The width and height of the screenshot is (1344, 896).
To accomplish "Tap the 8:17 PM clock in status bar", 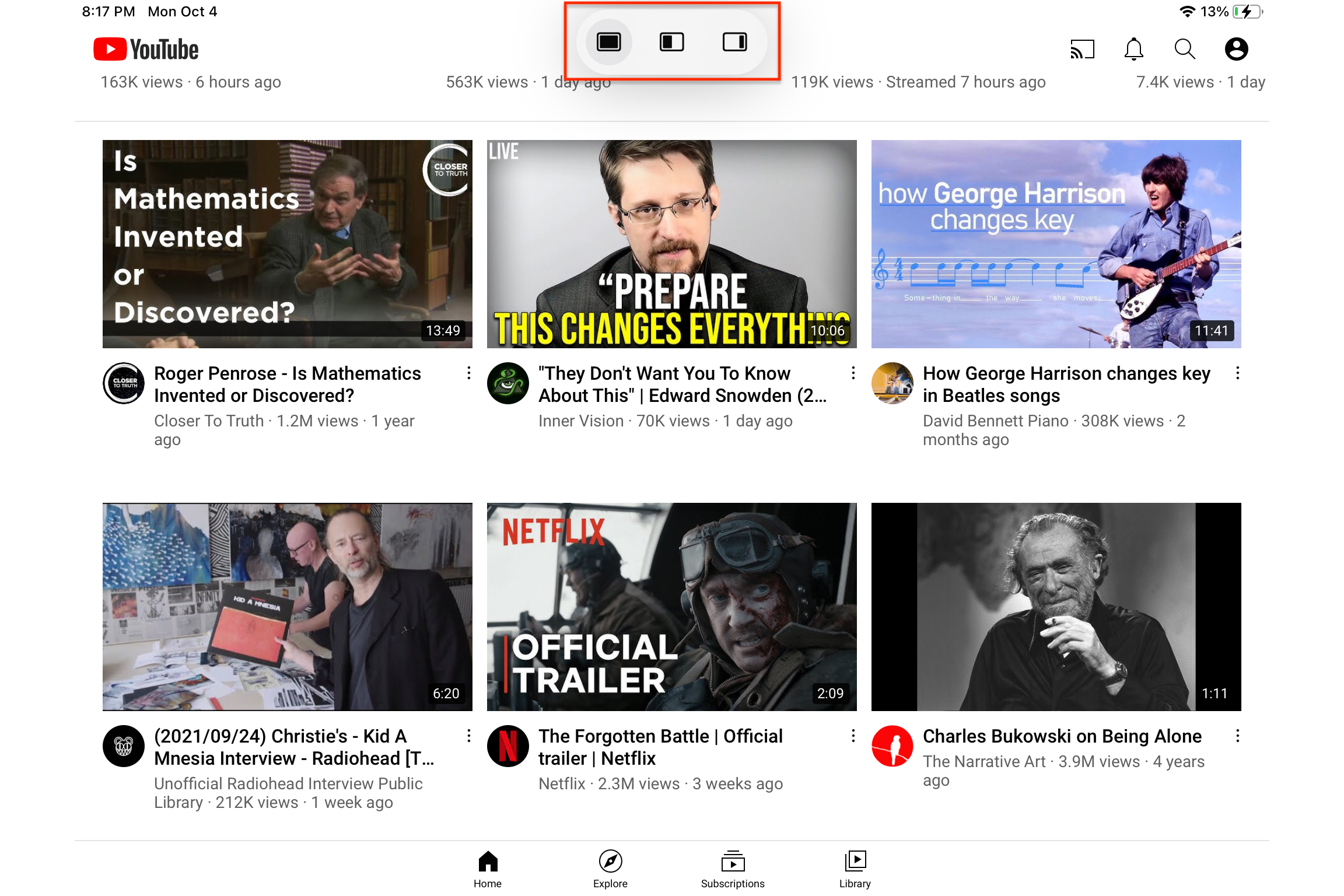I will (x=108, y=12).
